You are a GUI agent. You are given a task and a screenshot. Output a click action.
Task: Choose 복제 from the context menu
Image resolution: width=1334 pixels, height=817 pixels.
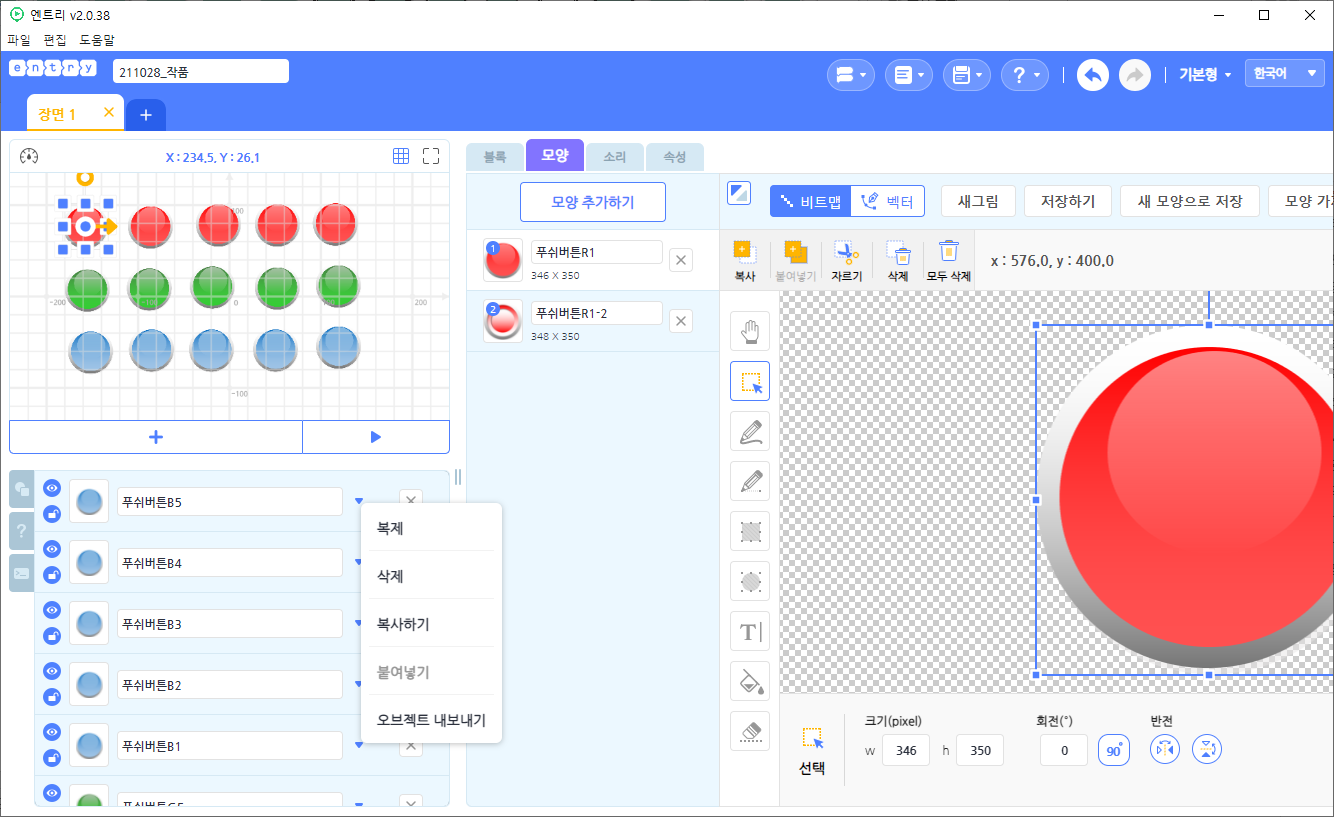pos(431,528)
